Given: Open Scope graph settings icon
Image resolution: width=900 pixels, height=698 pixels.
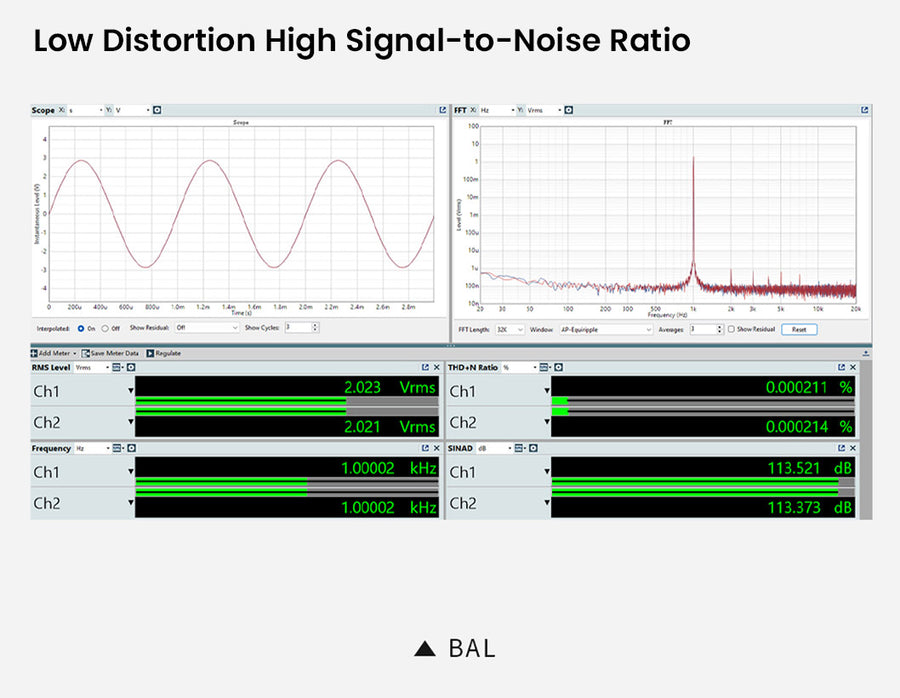Looking at the screenshot, I should [x=158, y=110].
